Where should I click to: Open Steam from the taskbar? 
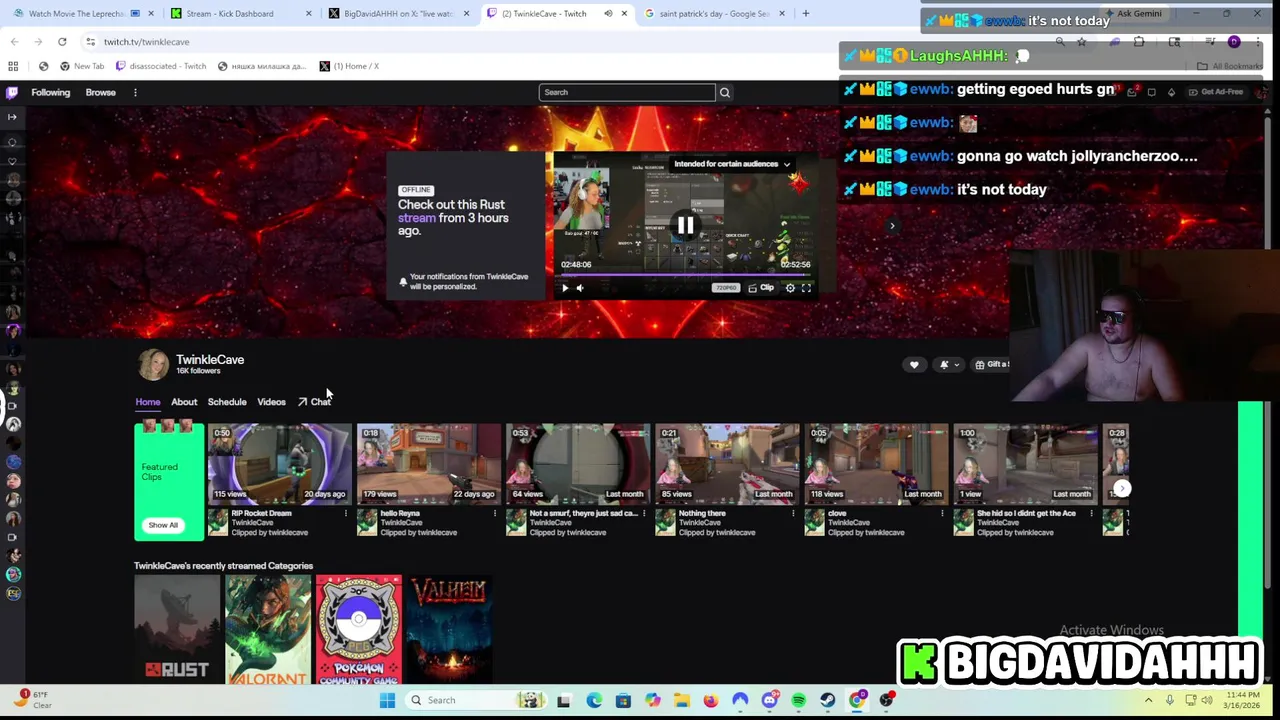[x=828, y=700]
